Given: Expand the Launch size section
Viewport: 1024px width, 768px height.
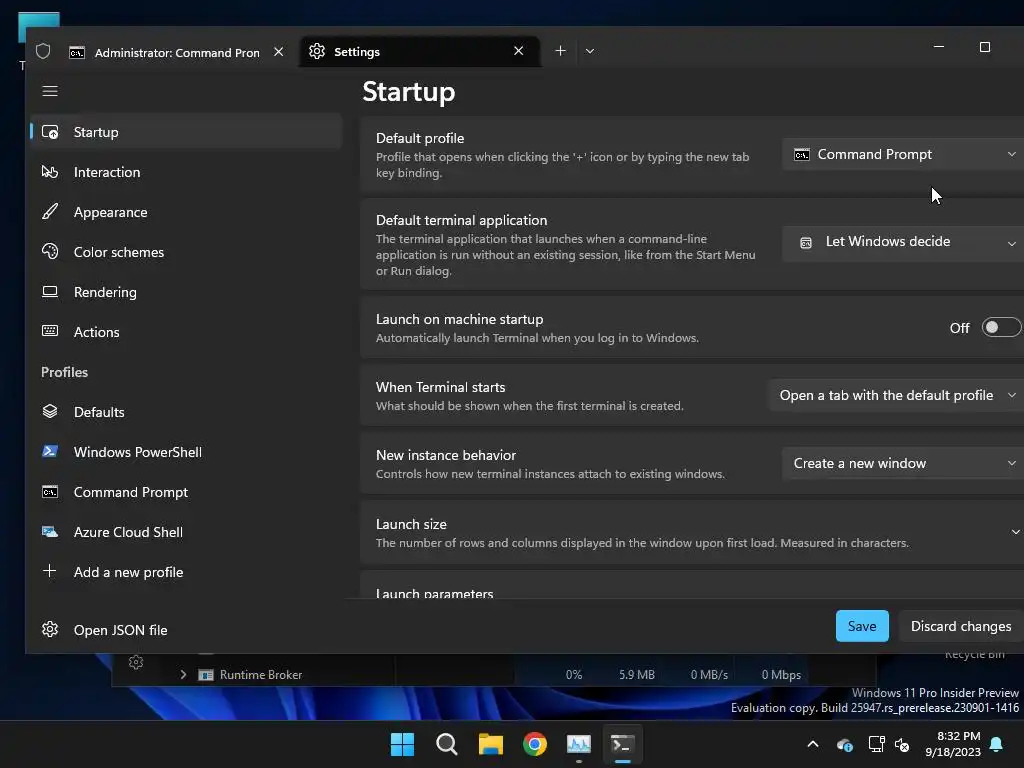Looking at the screenshot, I should tap(1016, 532).
